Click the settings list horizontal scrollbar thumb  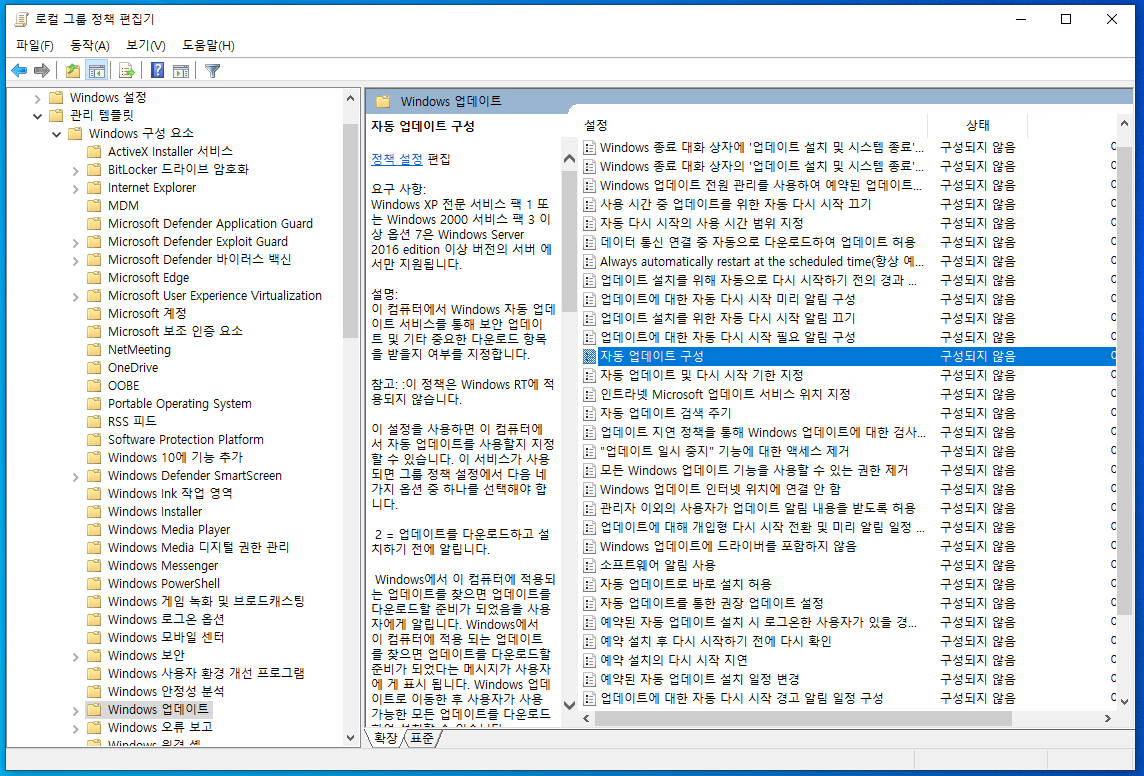pyautogui.click(x=803, y=718)
